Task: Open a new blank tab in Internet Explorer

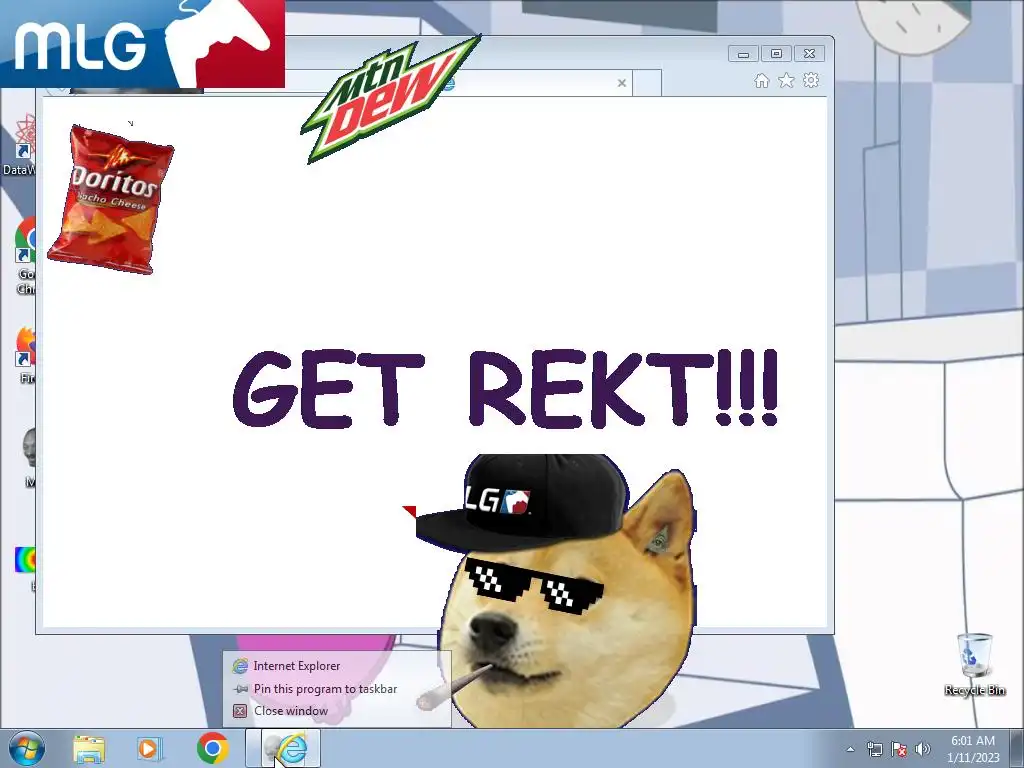Action: (x=647, y=83)
